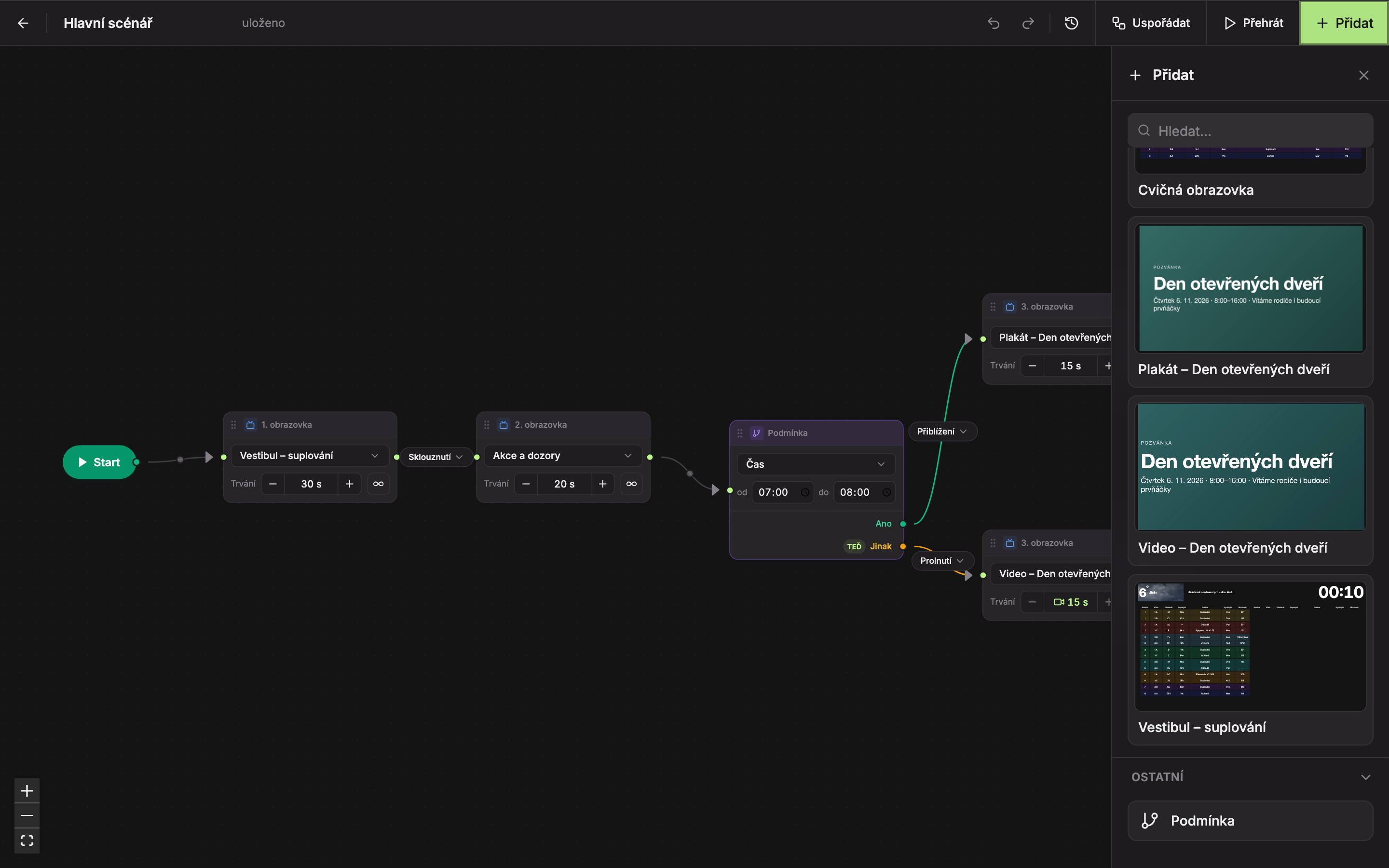The height and width of the screenshot is (868, 1389).
Task: Increase duration of 1. obrazovka
Action: pyautogui.click(x=349, y=484)
